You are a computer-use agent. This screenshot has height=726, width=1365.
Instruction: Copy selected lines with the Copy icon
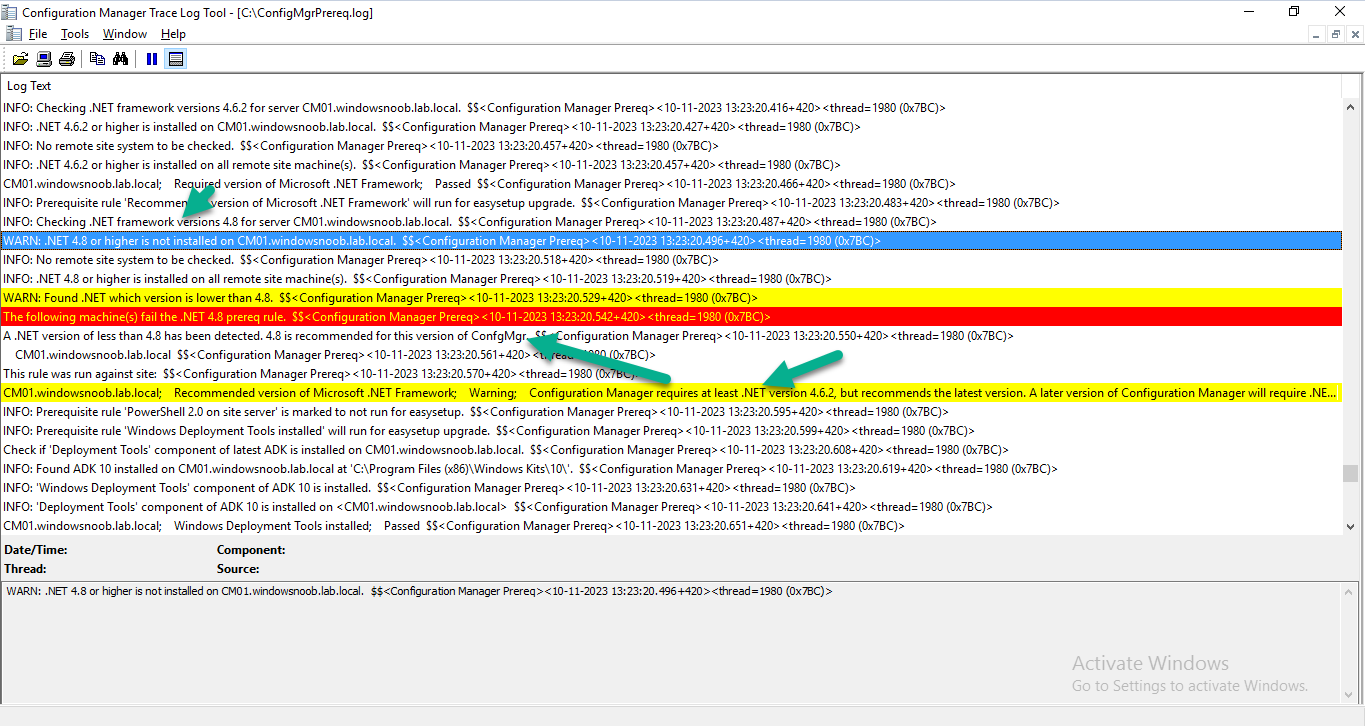(97, 59)
